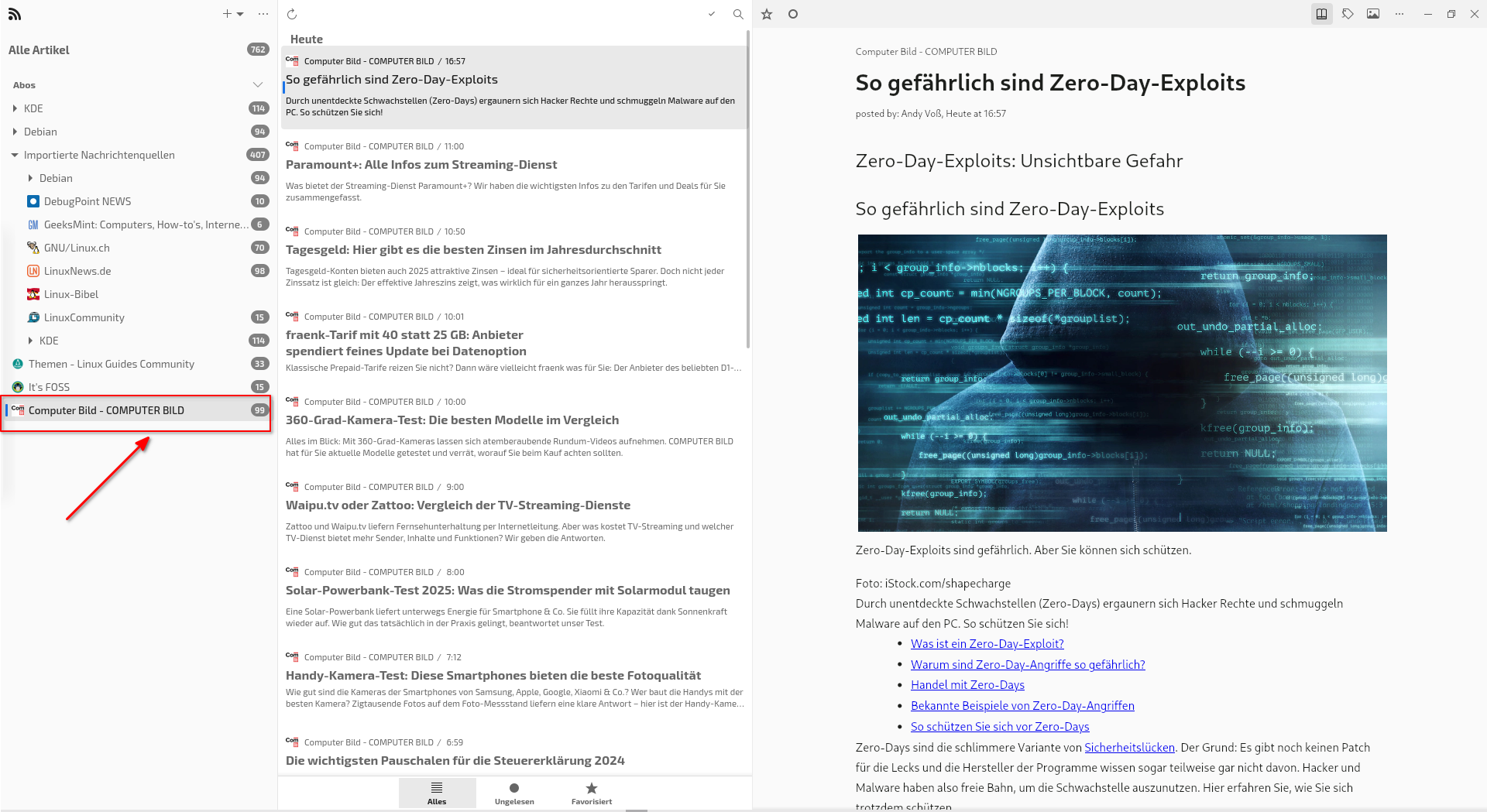The height and width of the screenshot is (812, 1487).
Task: Expand the nested Debian folder arrow
Action: point(30,178)
